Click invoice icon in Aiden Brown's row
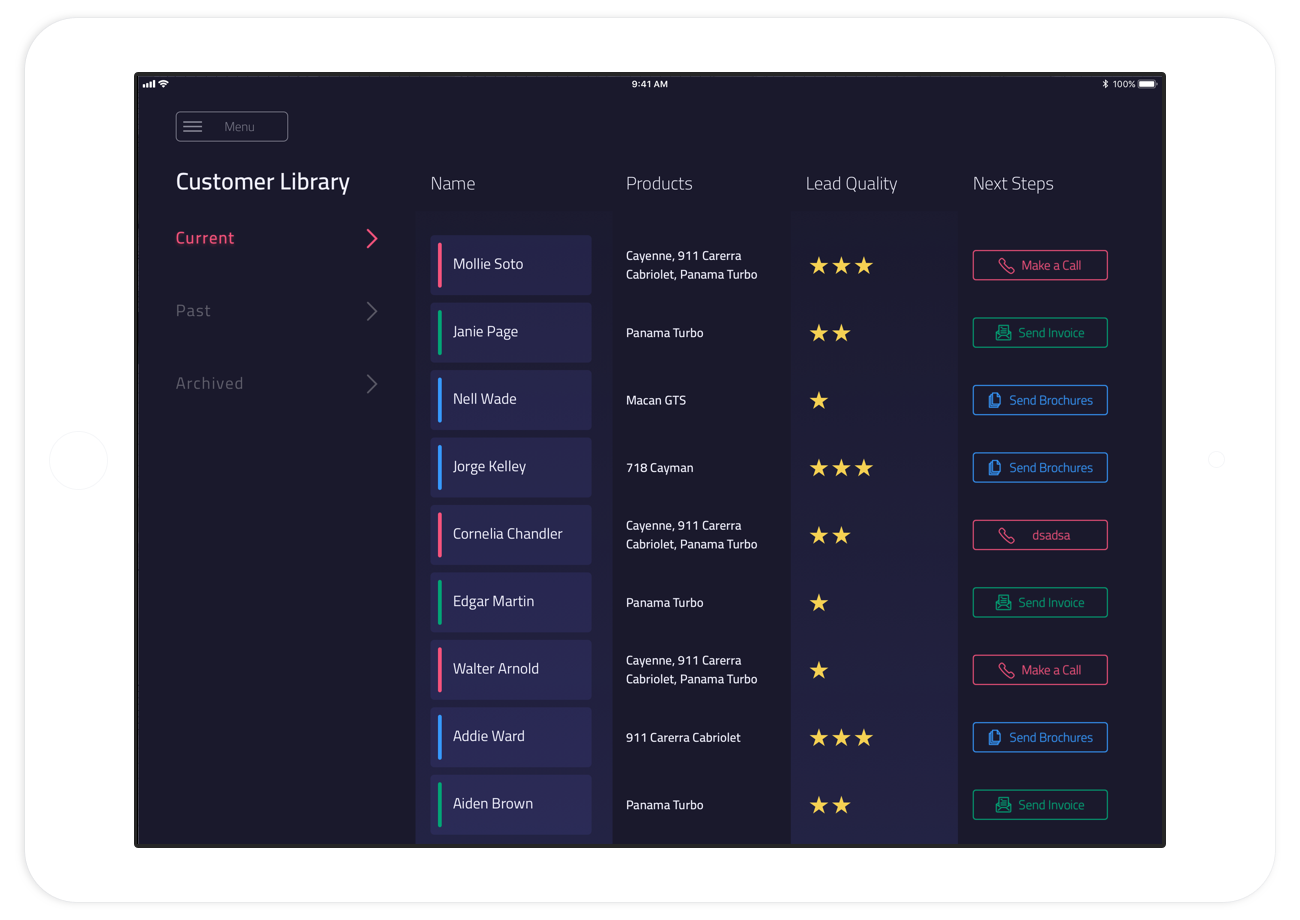Viewport: 1300px width, 920px height. pyautogui.click(x=1003, y=805)
